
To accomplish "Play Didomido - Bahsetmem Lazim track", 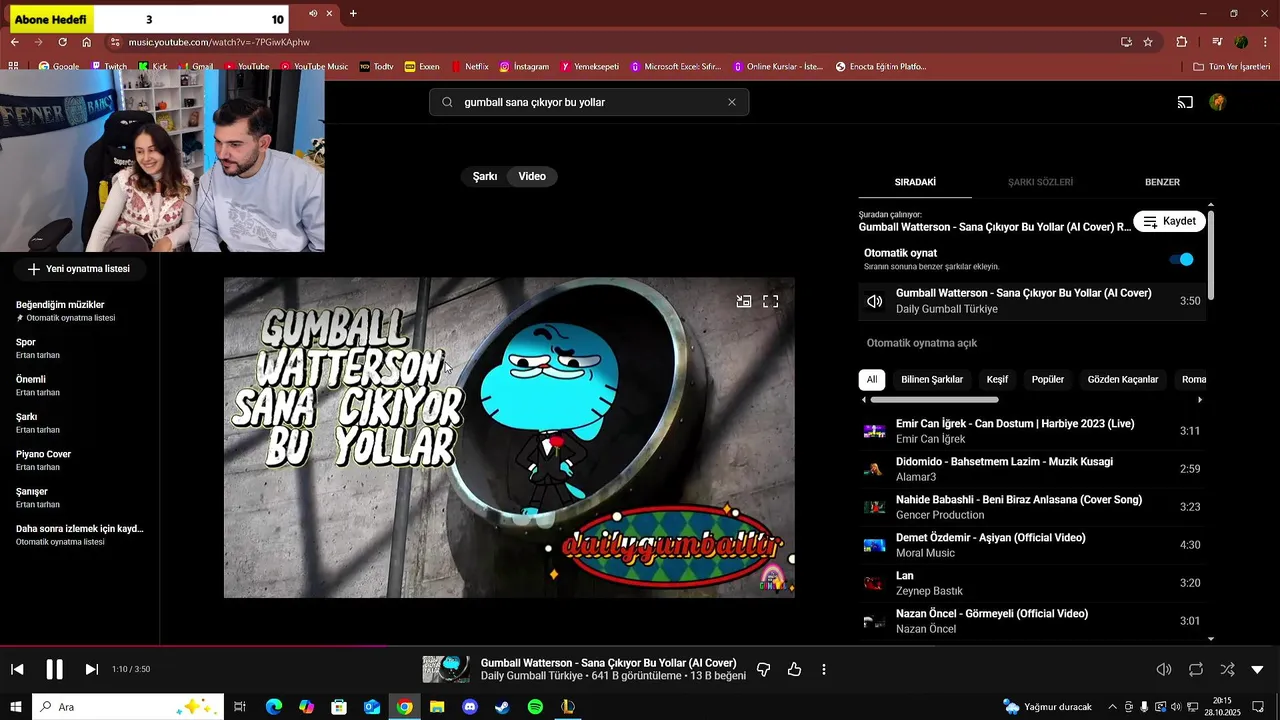I will point(1031,469).
